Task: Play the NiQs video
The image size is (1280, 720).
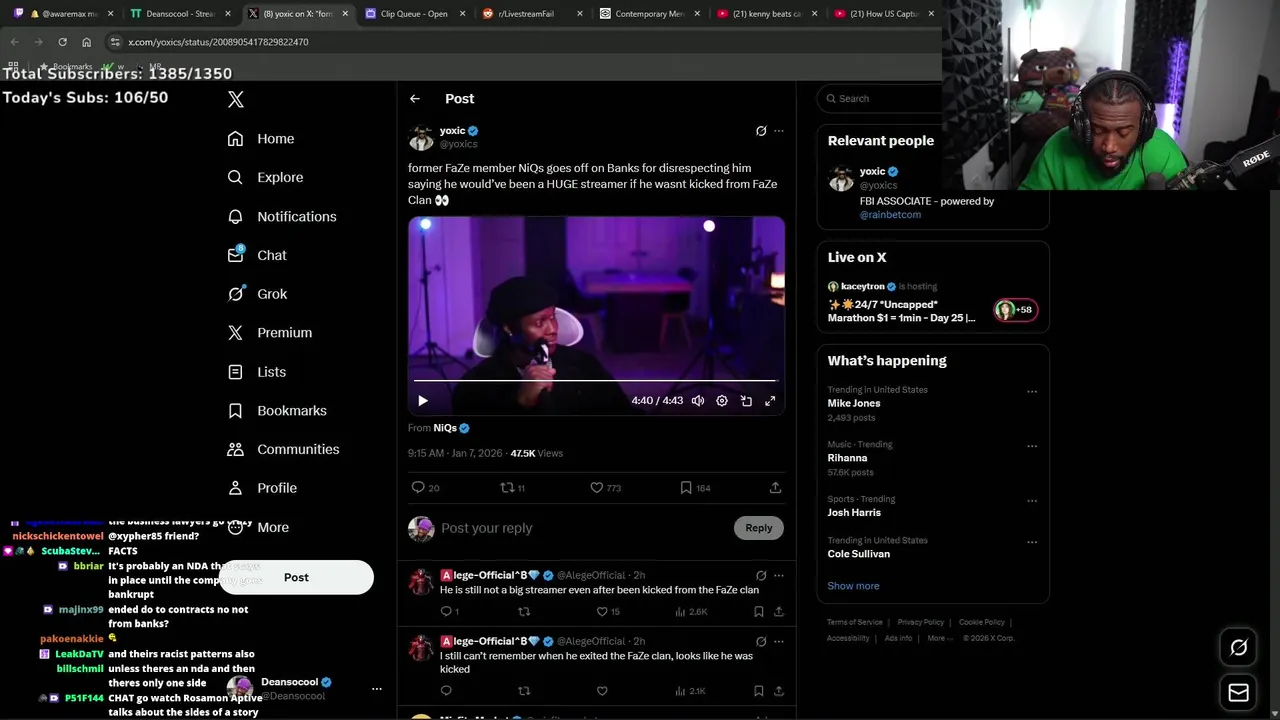Action: coord(423,401)
